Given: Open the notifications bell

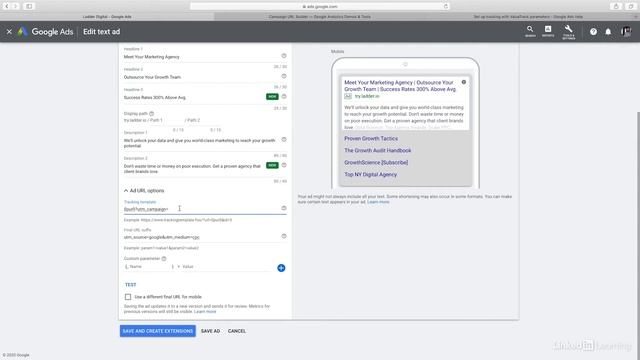Looking at the screenshot, I should tap(608, 31).
